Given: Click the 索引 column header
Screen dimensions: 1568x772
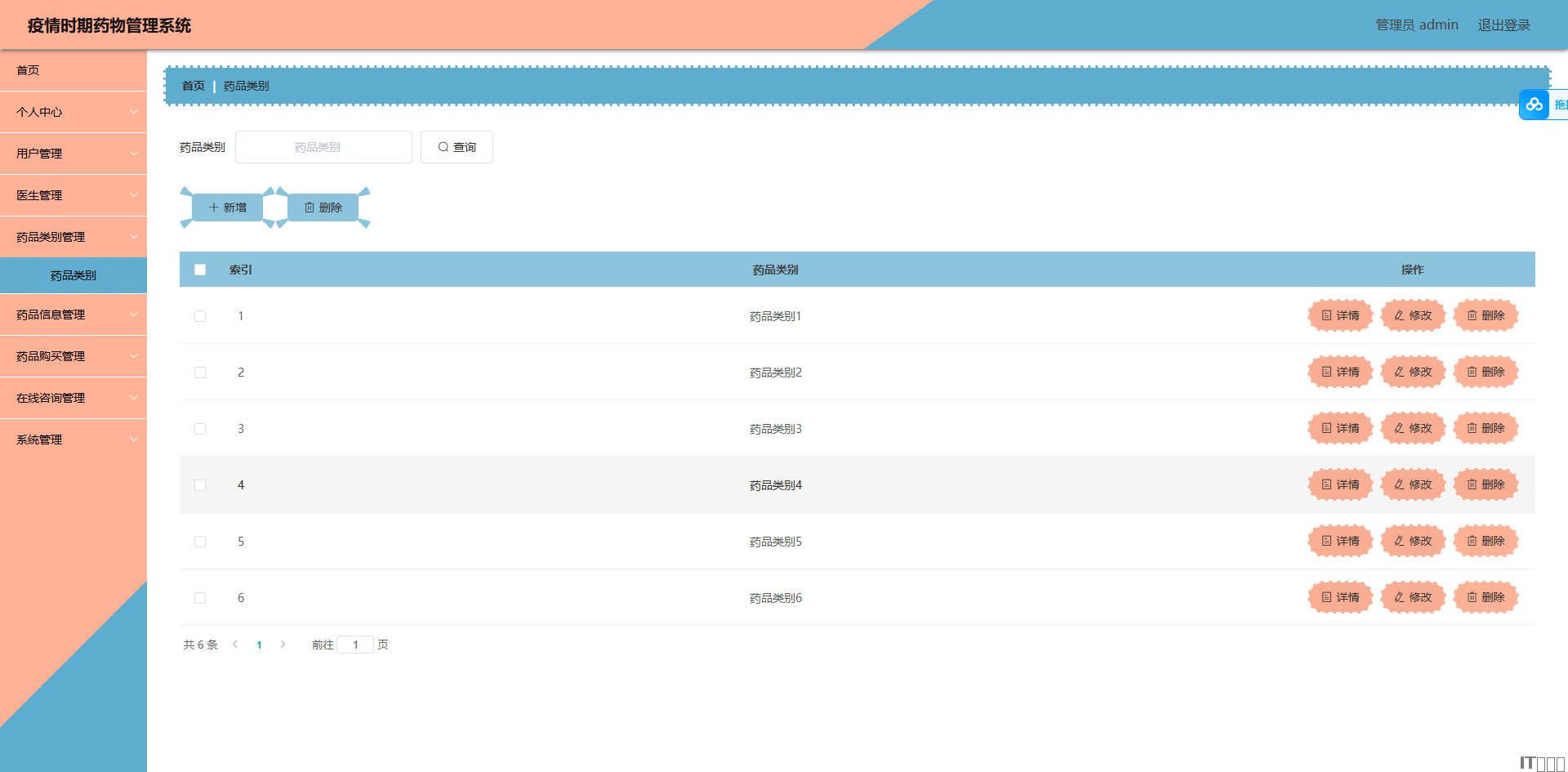Looking at the screenshot, I should click(x=241, y=270).
